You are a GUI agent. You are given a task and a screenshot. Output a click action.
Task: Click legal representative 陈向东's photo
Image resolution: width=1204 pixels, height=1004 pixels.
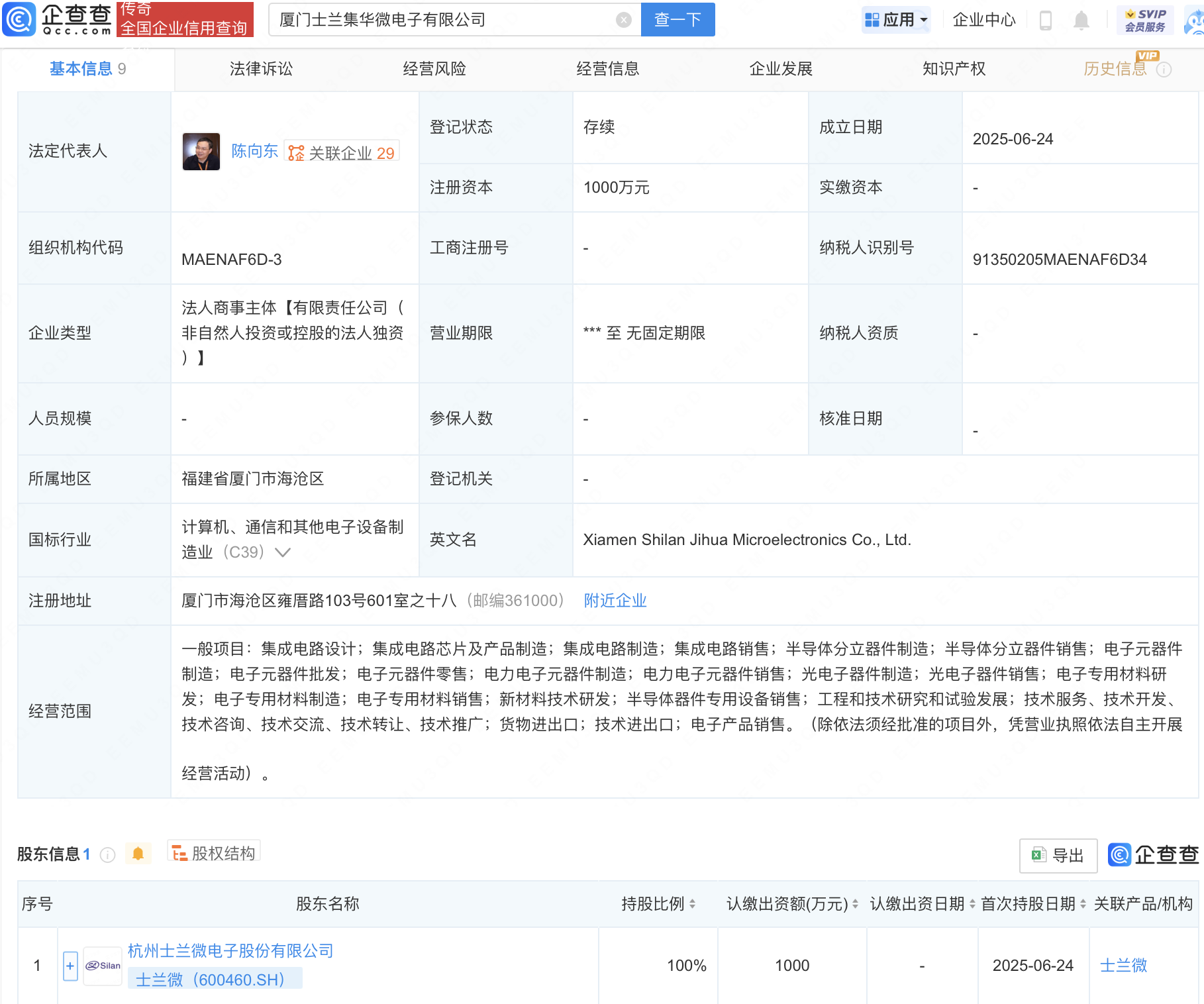[201, 152]
